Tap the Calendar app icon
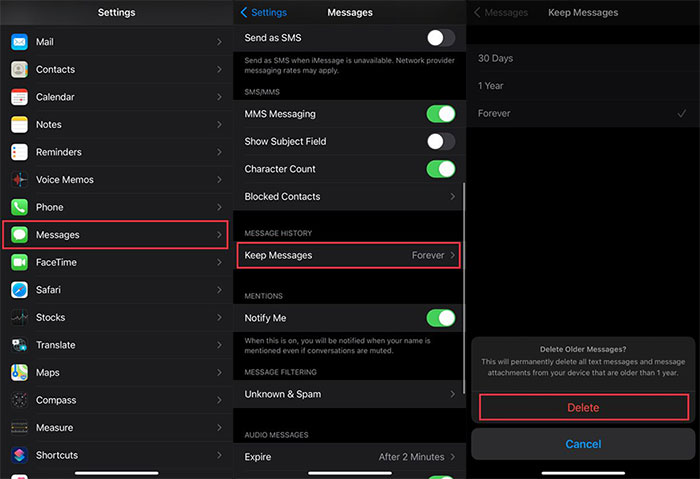The image size is (700, 479). click(19, 97)
